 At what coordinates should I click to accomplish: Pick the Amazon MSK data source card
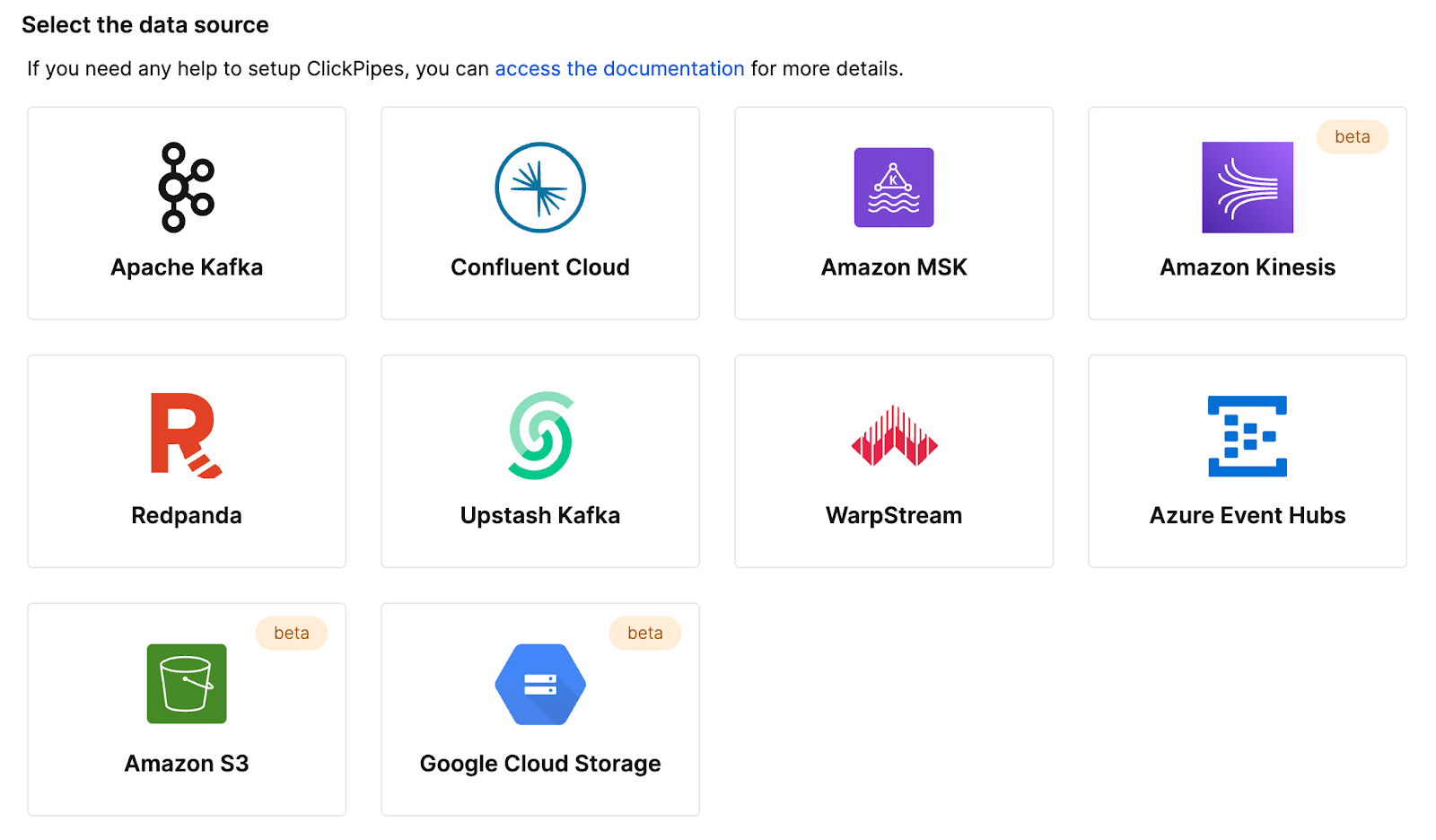[893, 213]
